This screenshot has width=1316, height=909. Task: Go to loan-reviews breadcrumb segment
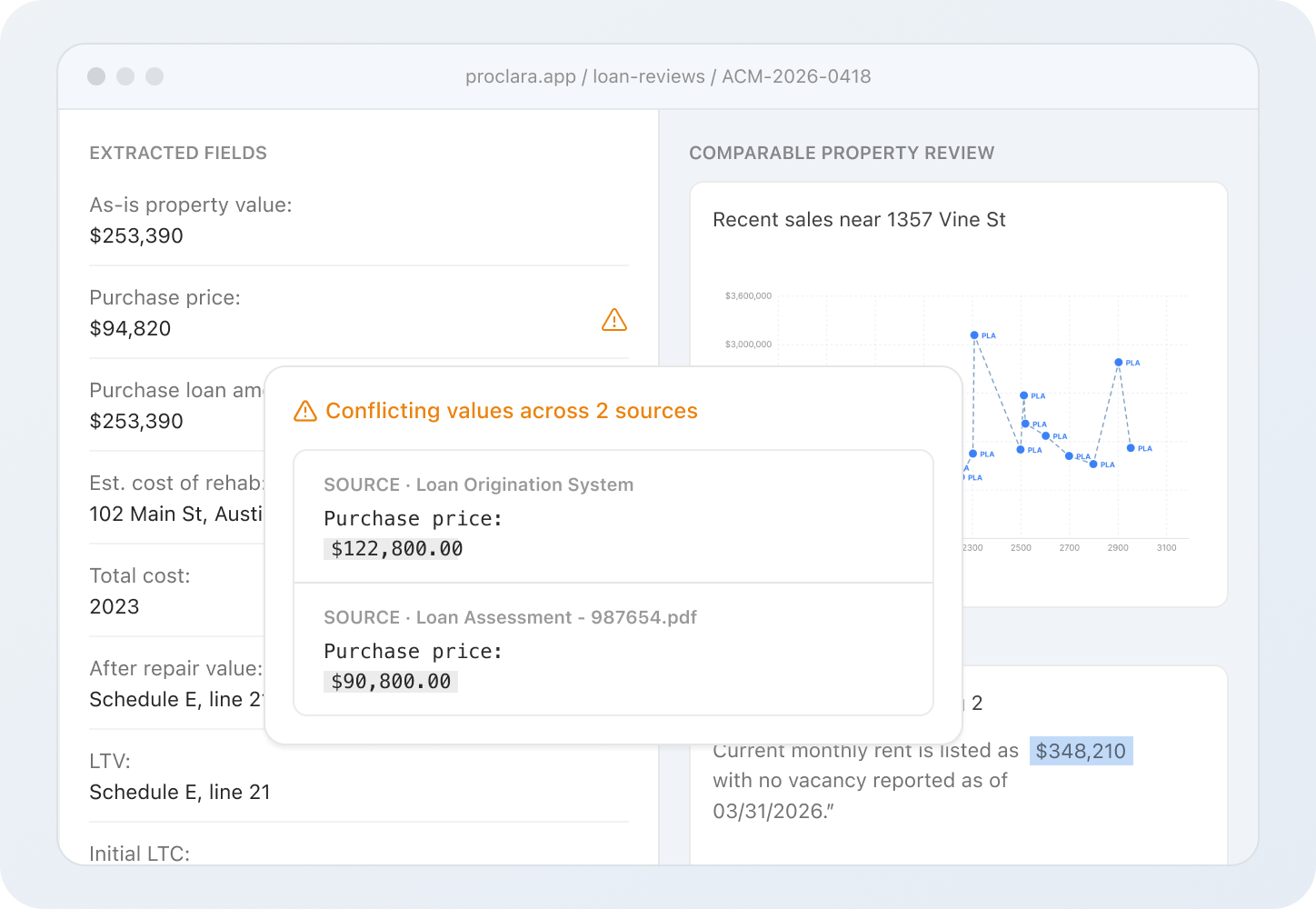649,76
